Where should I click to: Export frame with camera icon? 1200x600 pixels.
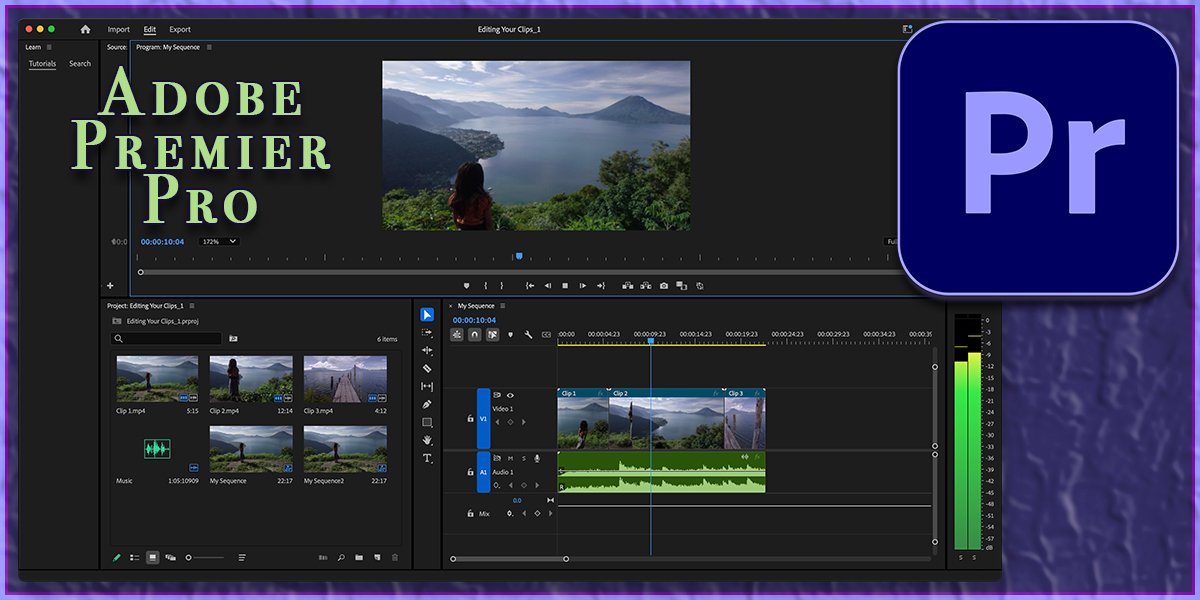[664, 286]
